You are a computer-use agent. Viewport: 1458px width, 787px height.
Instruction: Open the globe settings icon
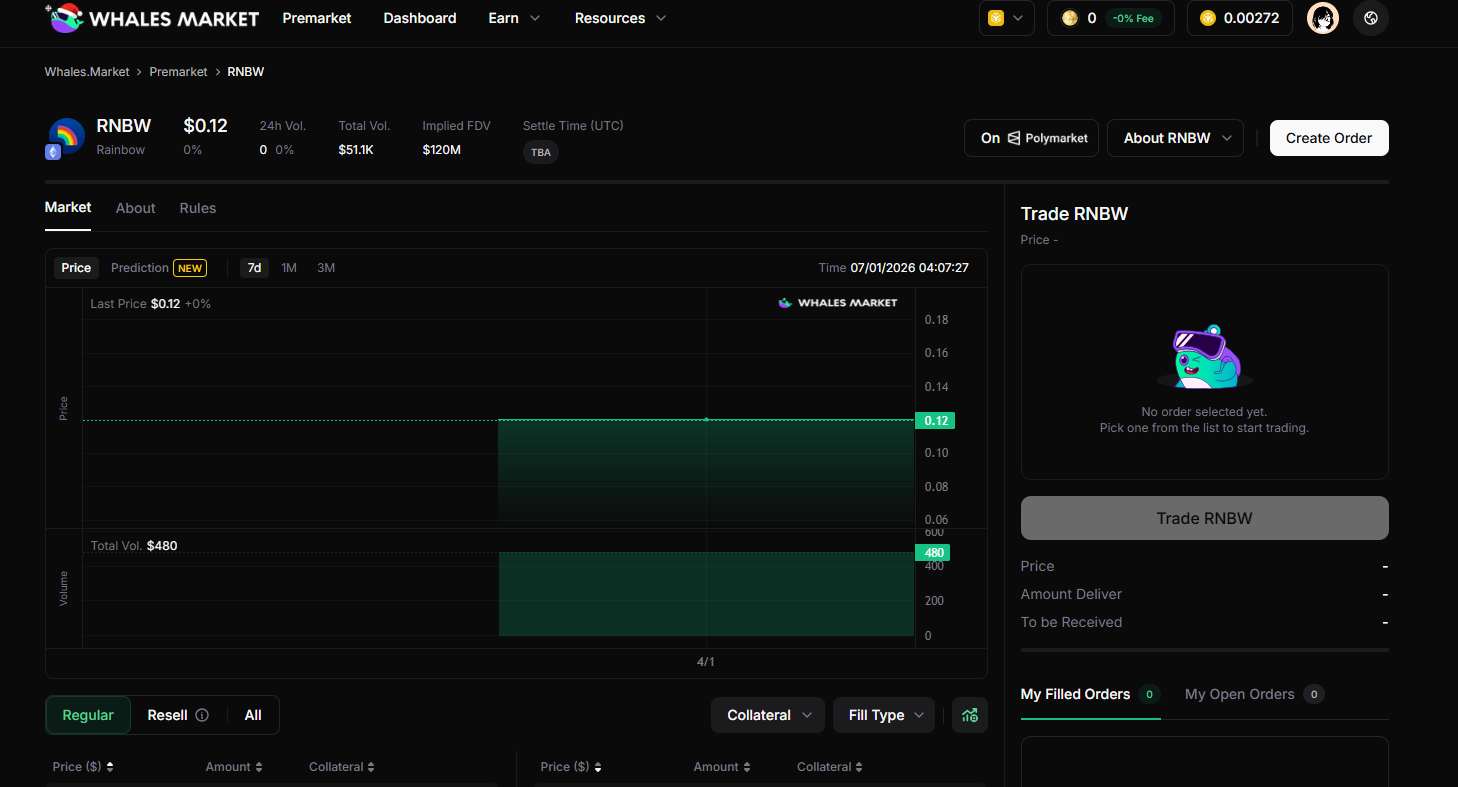[x=1371, y=18]
